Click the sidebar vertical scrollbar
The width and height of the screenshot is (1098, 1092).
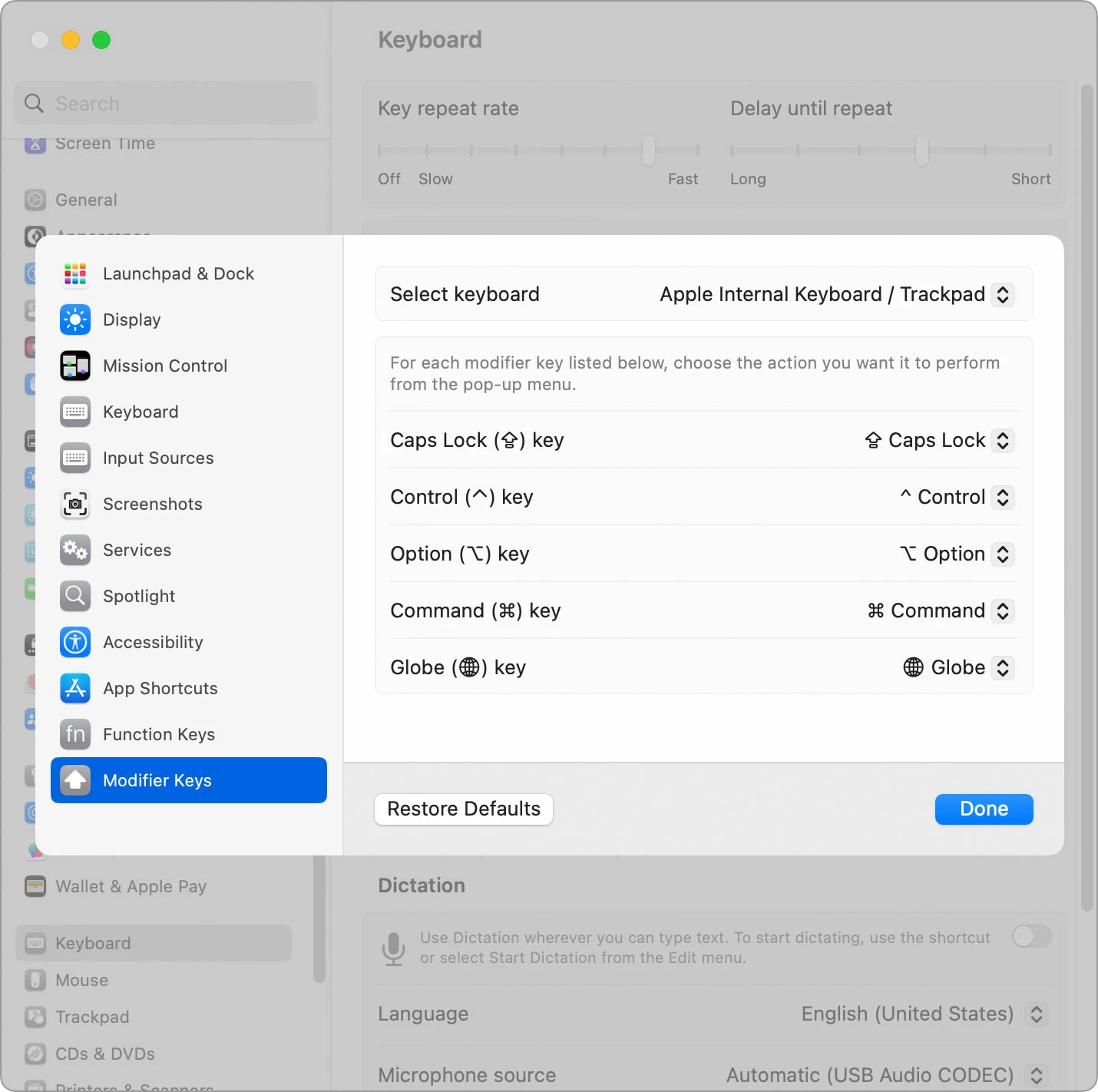click(x=319, y=919)
